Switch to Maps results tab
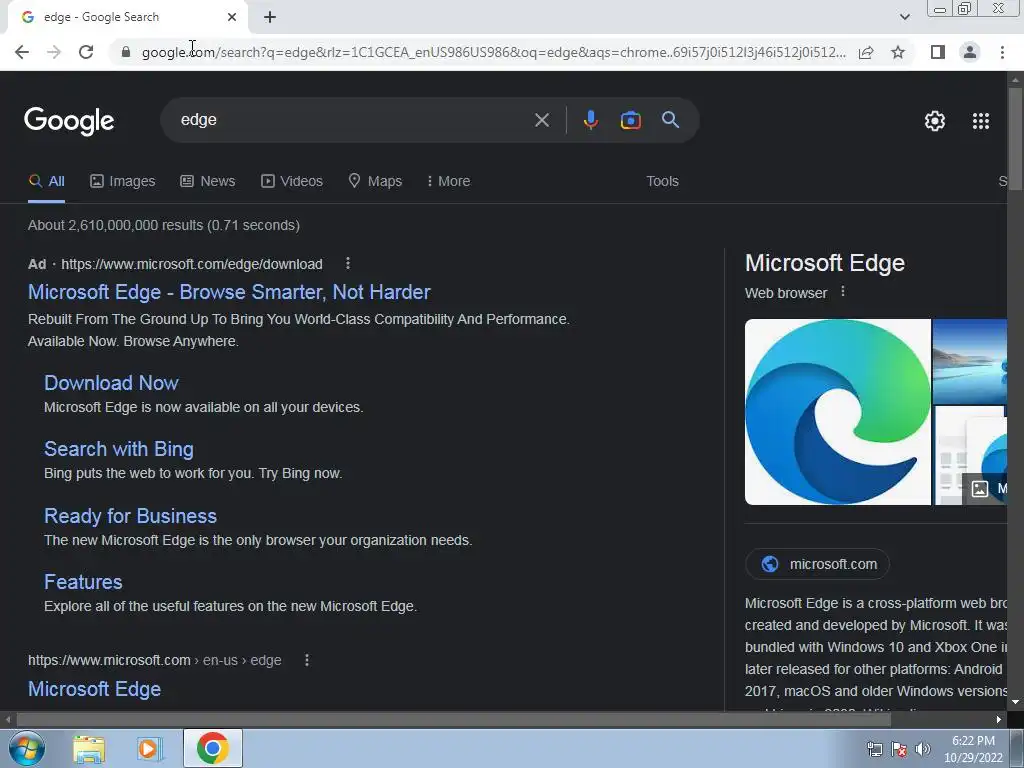The width and height of the screenshot is (1024, 768). pyautogui.click(x=375, y=182)
